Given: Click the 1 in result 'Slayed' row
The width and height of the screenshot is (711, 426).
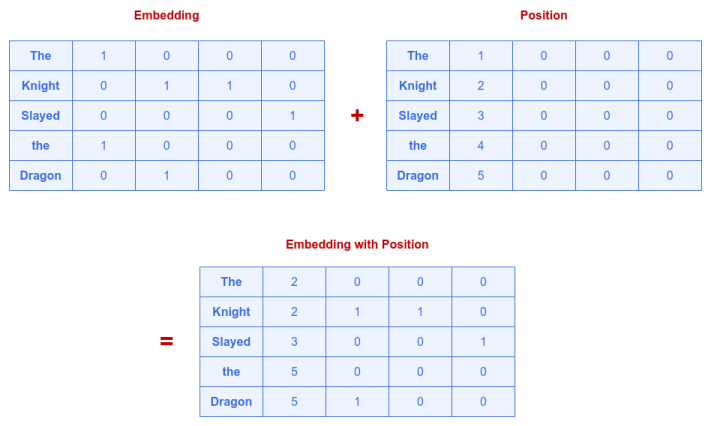Looking at the screenshot, I should pyautogui.click(x=483, y=342).
